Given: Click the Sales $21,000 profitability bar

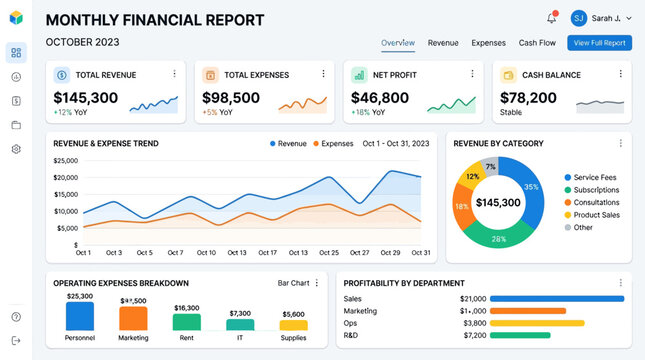Looking at the screenshot, I should tap(557, 299).
